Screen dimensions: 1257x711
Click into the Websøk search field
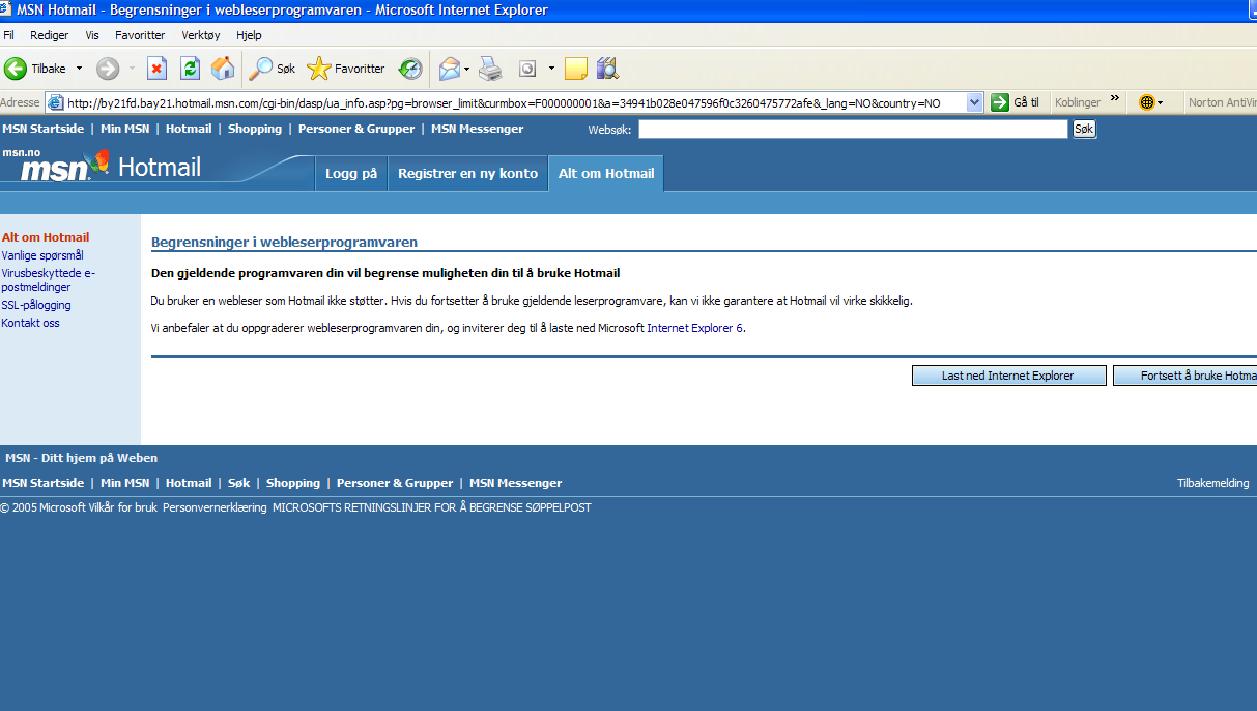pyautogui.click(x=853, y=129)
